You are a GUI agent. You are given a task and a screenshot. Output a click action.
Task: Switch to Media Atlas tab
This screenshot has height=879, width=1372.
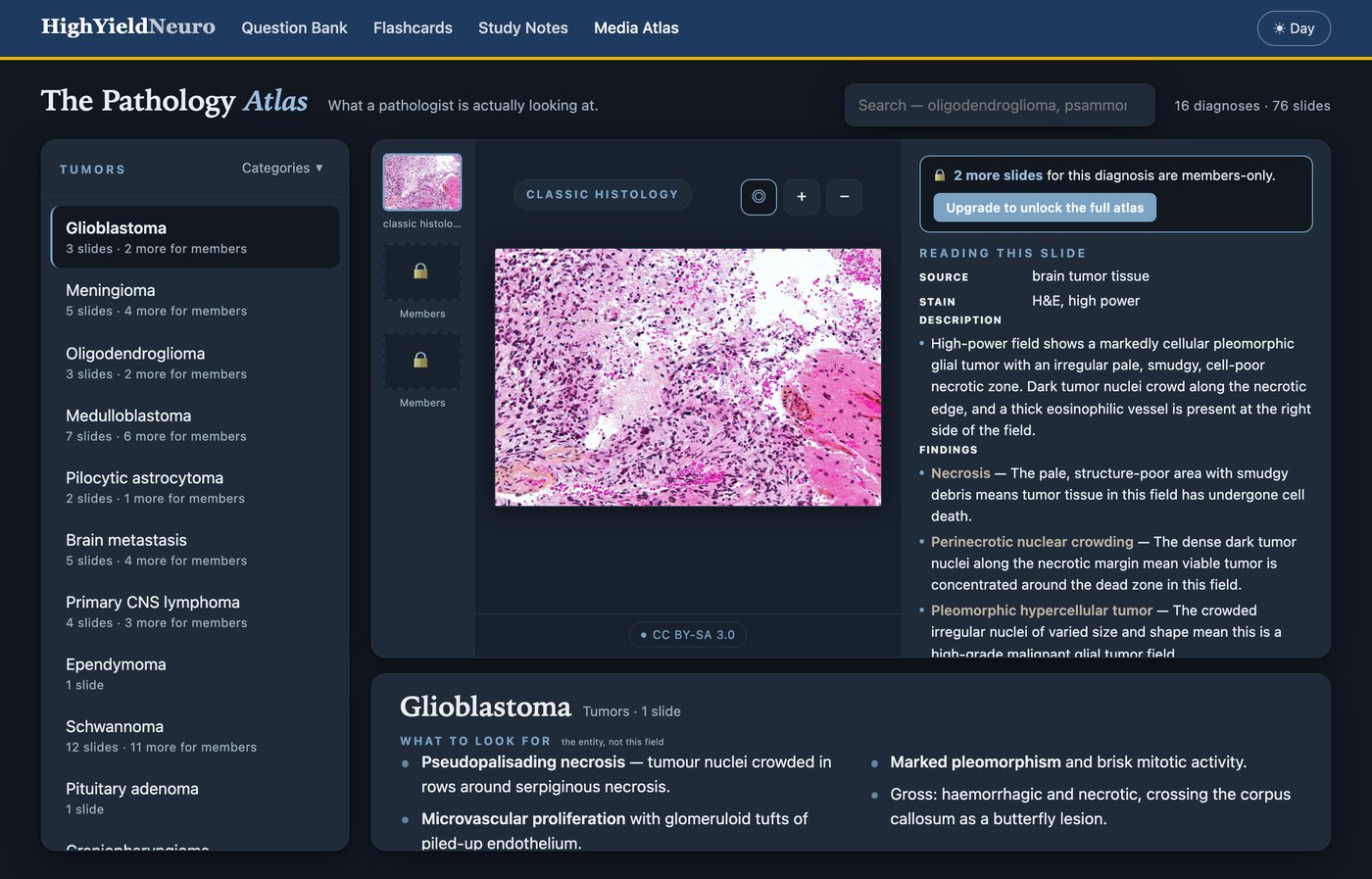636,28
